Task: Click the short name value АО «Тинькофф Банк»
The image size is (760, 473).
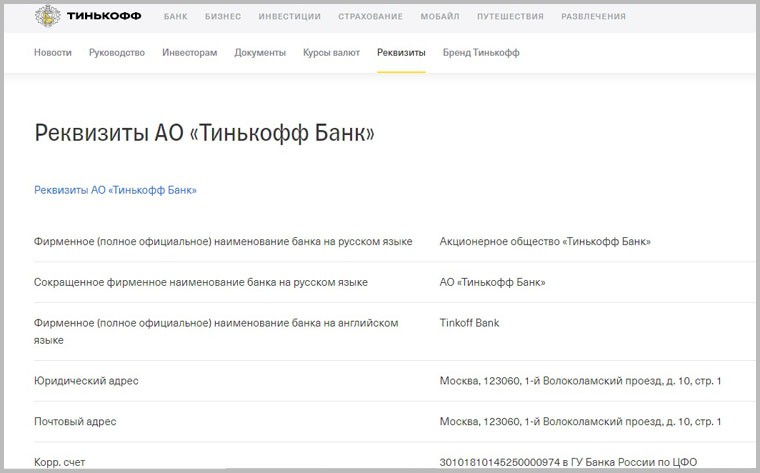Action: point(492,282)
